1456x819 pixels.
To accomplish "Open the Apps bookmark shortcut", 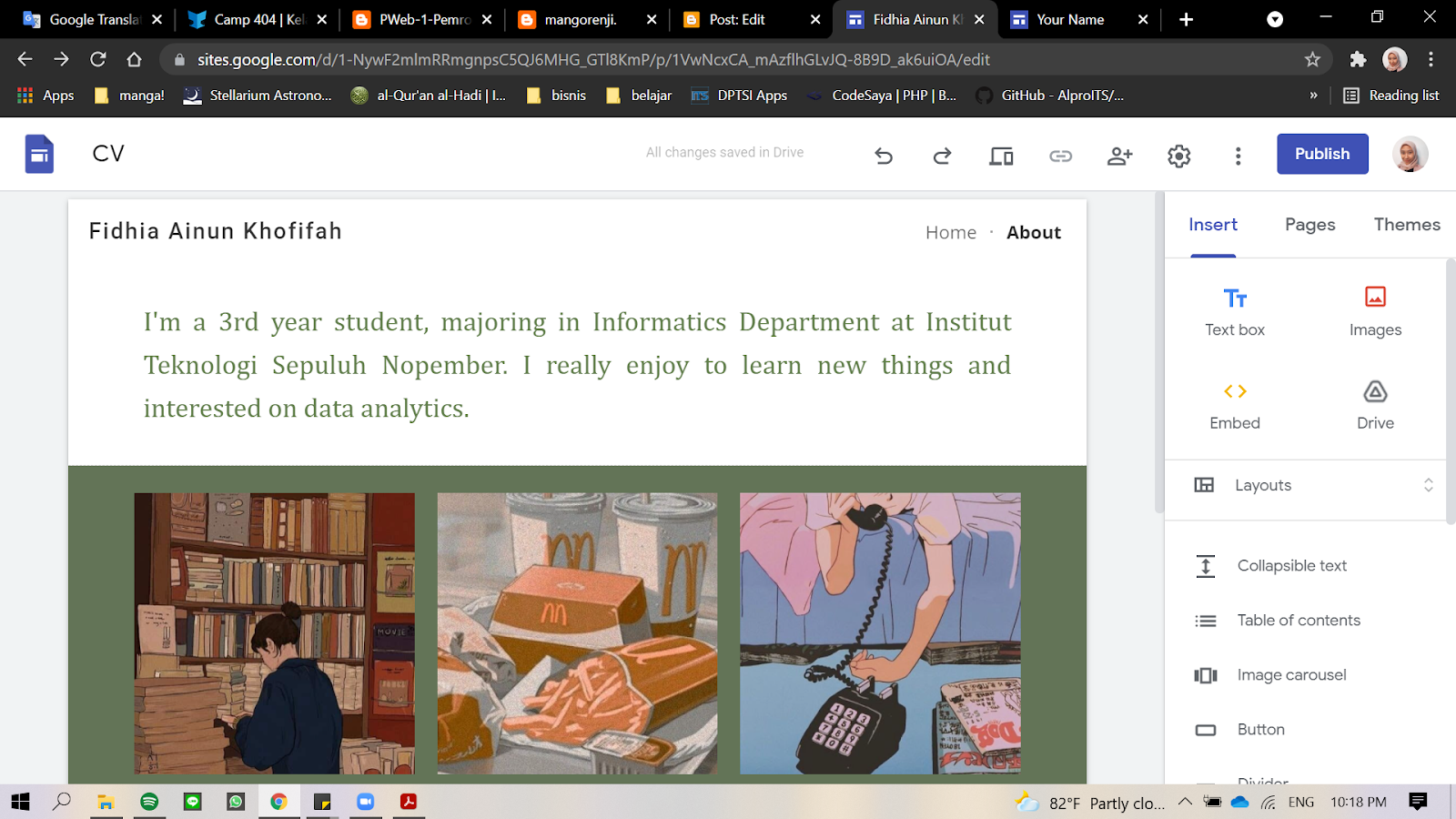I will click(45, 96).
